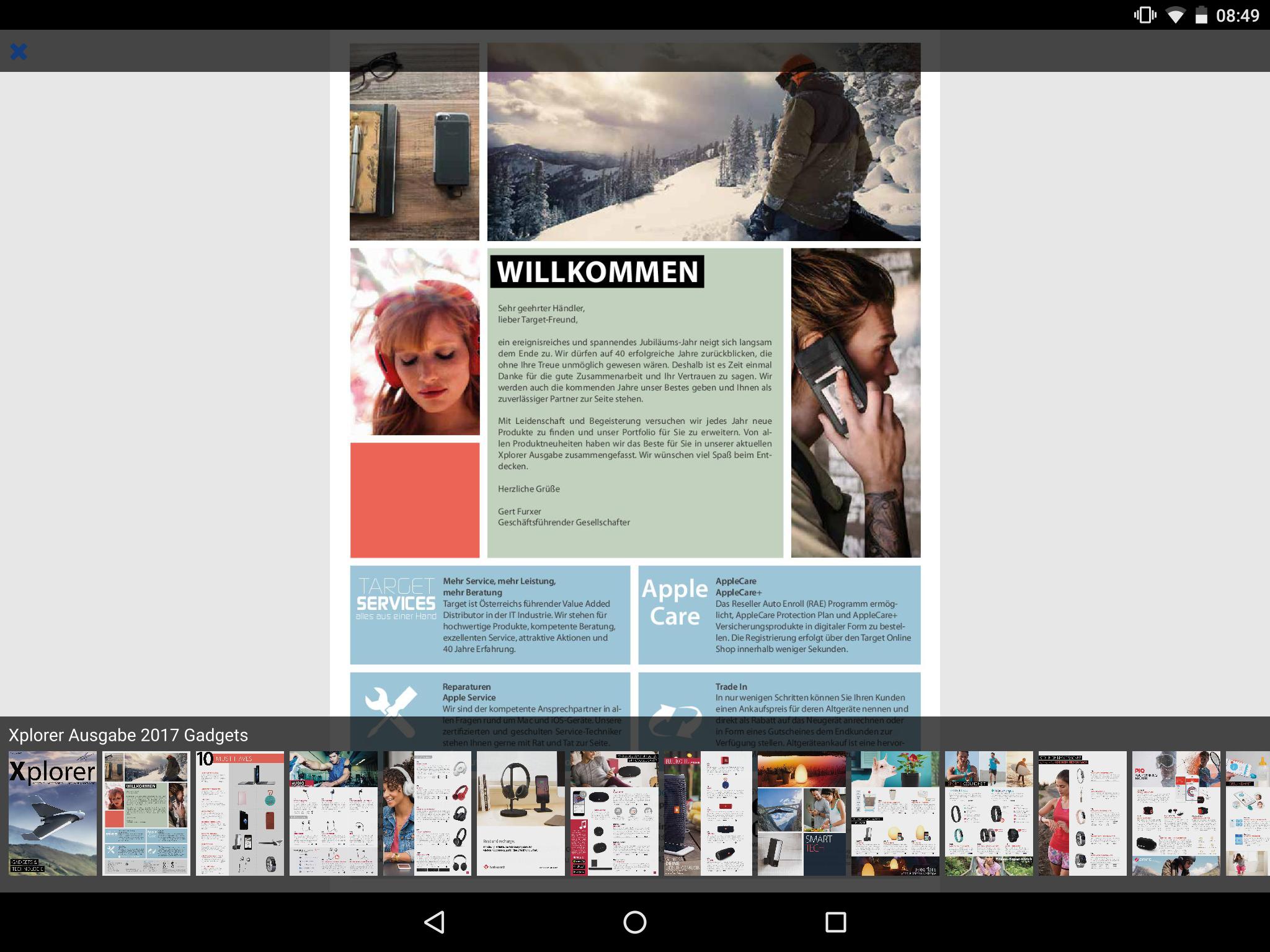Tap the Target Services logo block
Viewport: 1270px width, 952px height.
(x=396, y=599)
